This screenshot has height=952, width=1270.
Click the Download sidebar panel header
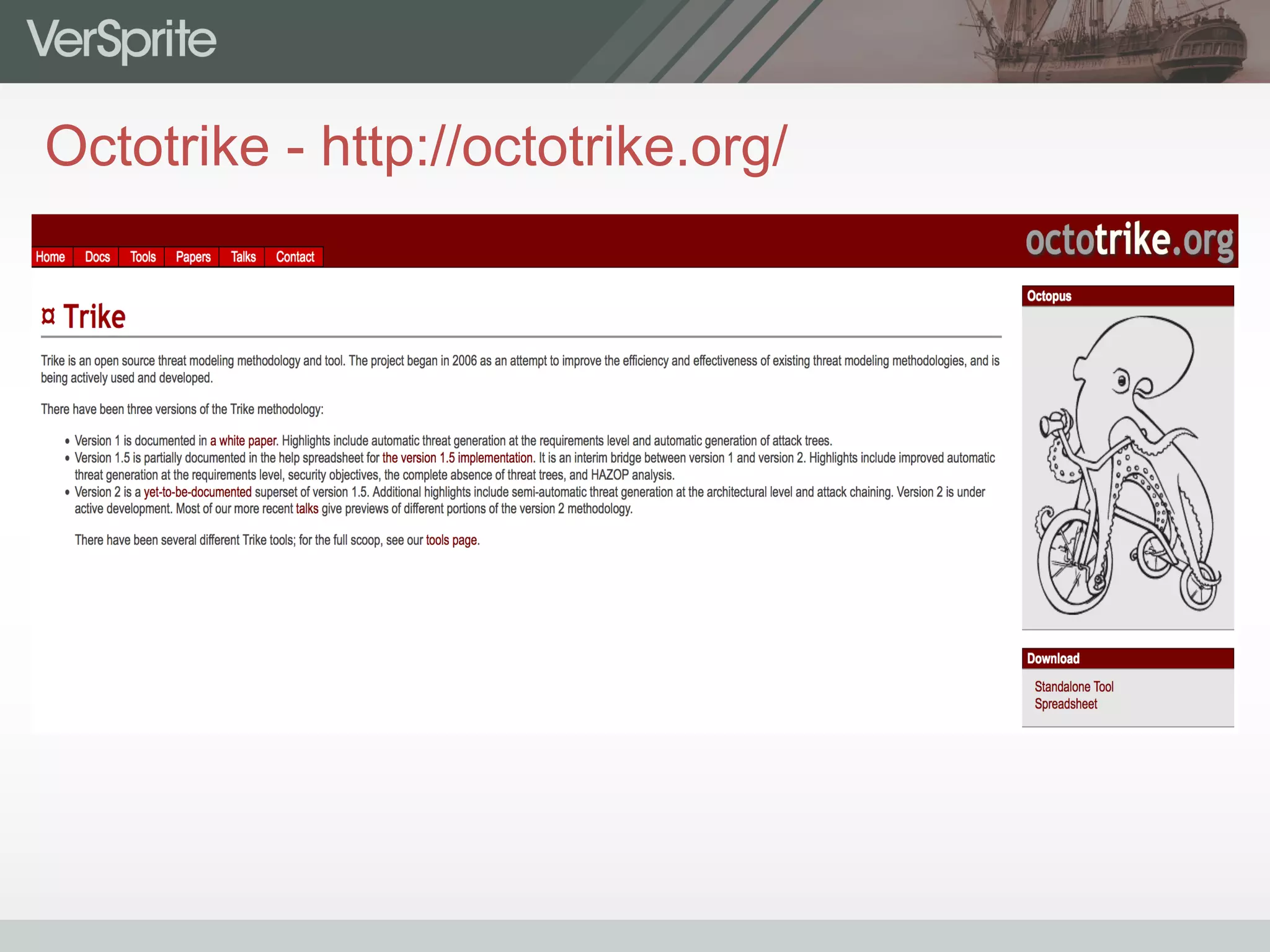[1128, 658]
